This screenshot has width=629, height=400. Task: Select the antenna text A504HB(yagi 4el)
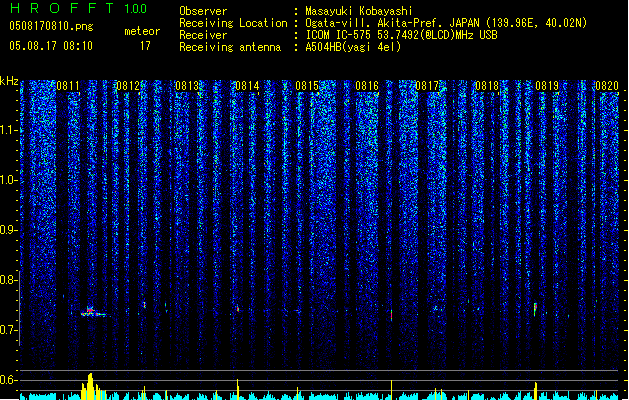(x=353, y=47)
